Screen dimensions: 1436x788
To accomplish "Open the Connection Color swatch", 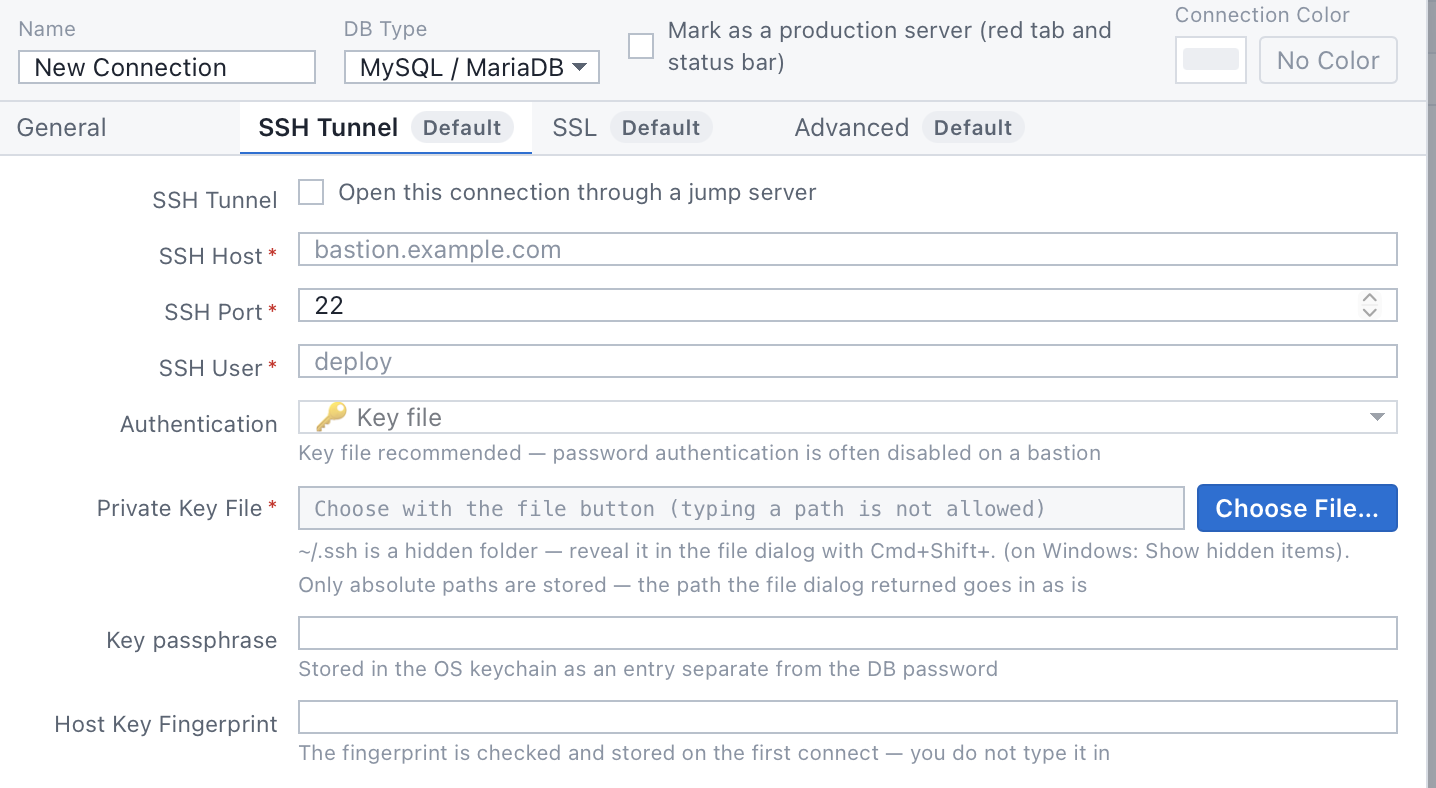I will coord(1211,60).
